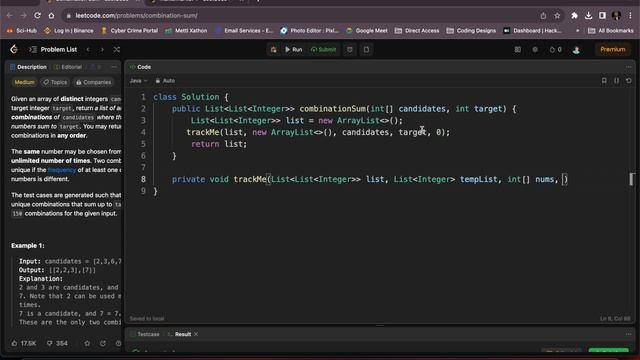Open the user profile avatar in LeetCode

coord(576,50)
